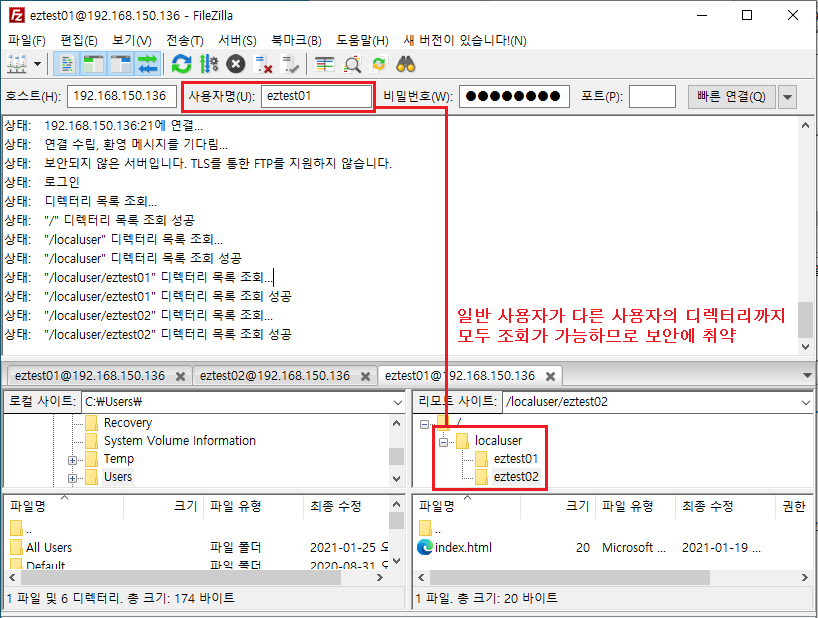818x618 pixels.
Task: Sort local list by 최종 수정 column
Action: coord(346,506)
